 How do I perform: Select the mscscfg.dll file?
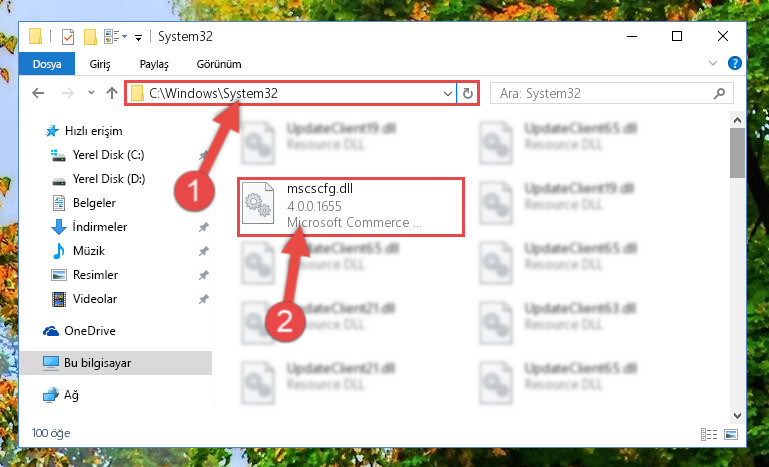[x=351, y=207]
